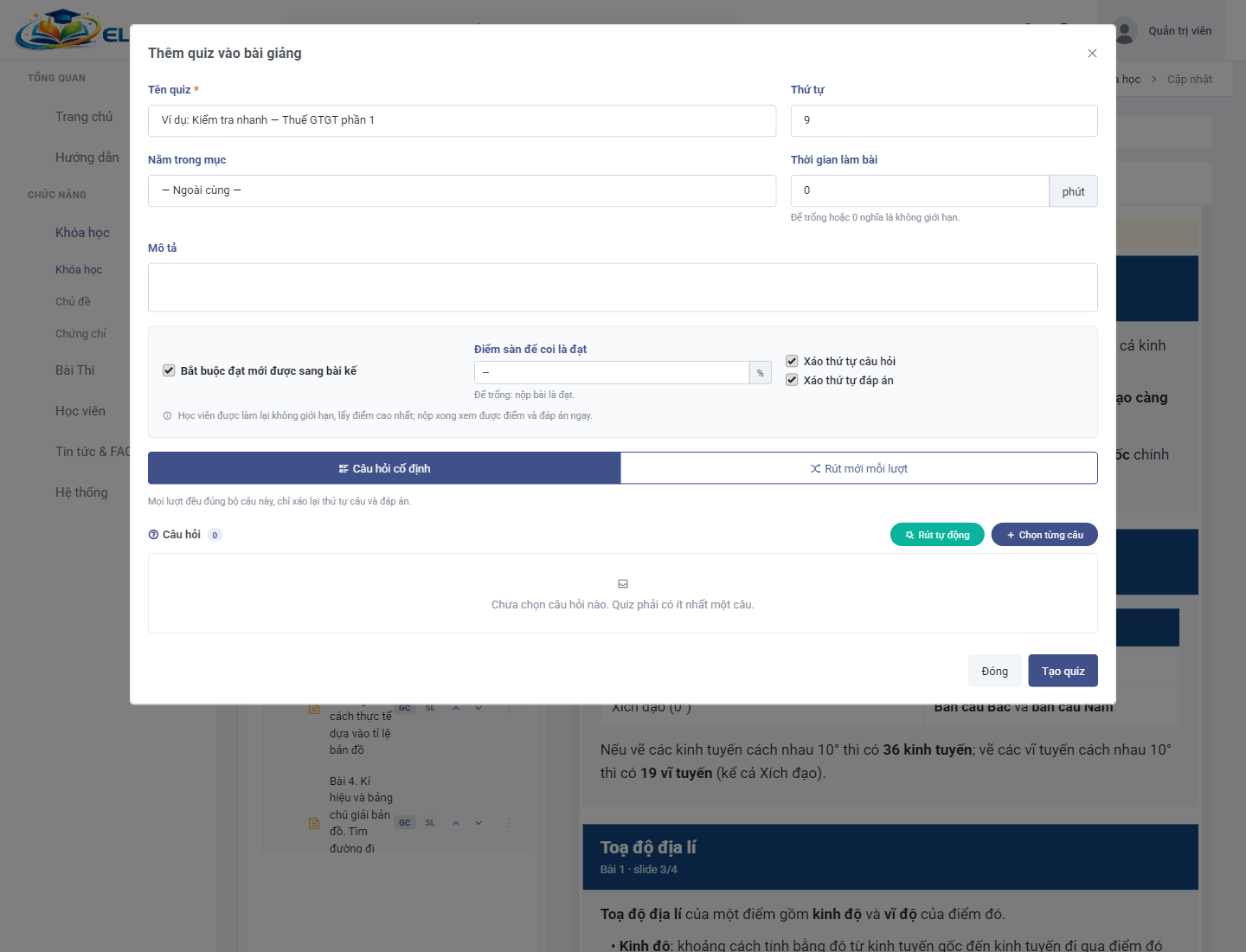
Task: Expand Hệ thống in background sidebar
Action: 81,492
